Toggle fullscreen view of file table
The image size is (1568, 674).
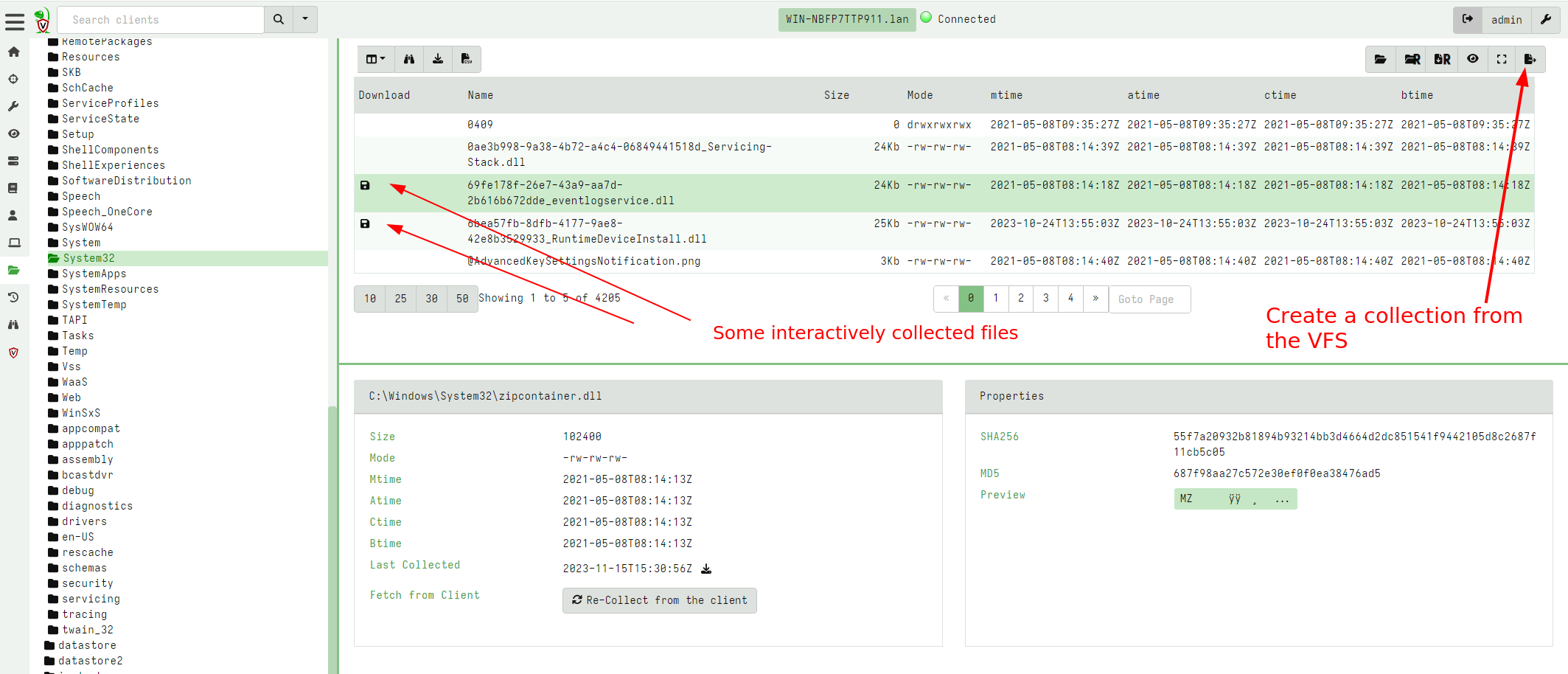(x=1502, y=59)
